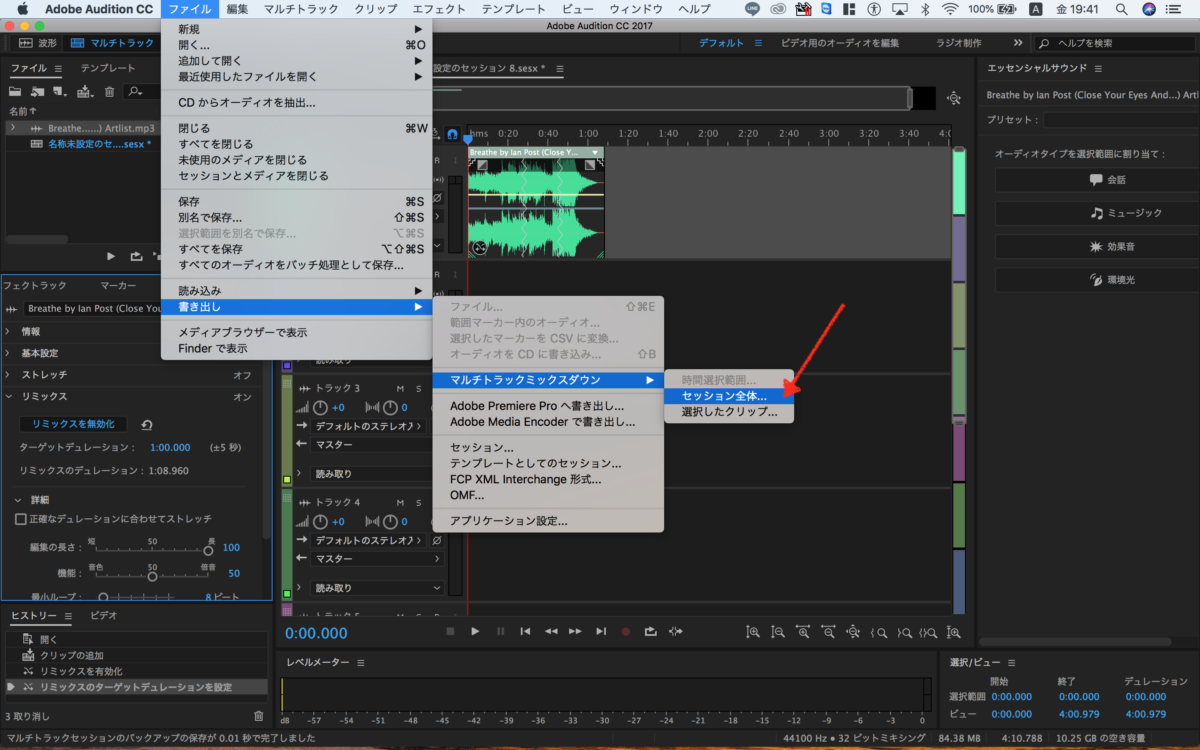Toggle the polarity Ø button on トラック 4
Screen dimensions: 1200x750
point(437,540)
